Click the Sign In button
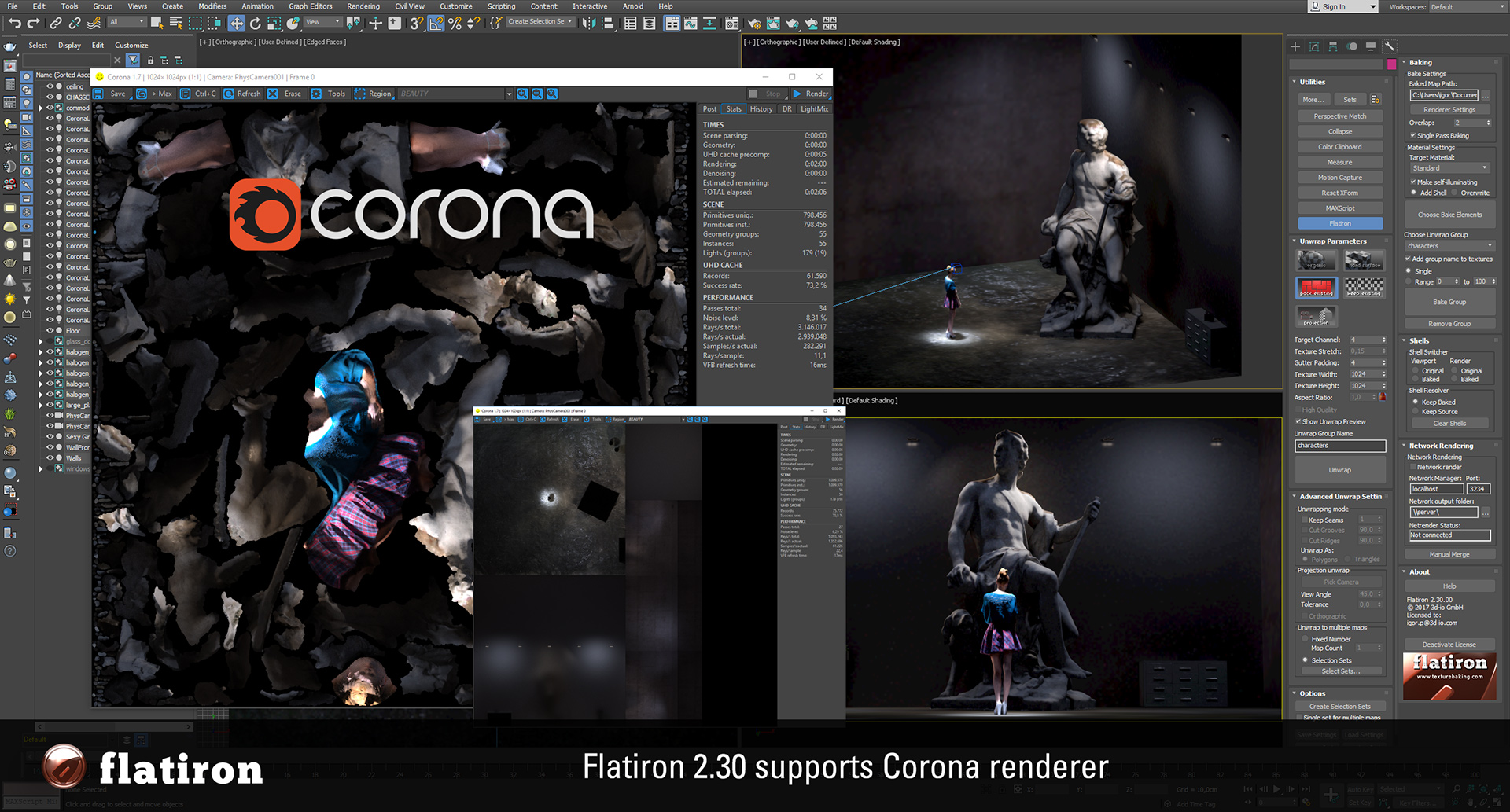 [x=1342, y=6]
